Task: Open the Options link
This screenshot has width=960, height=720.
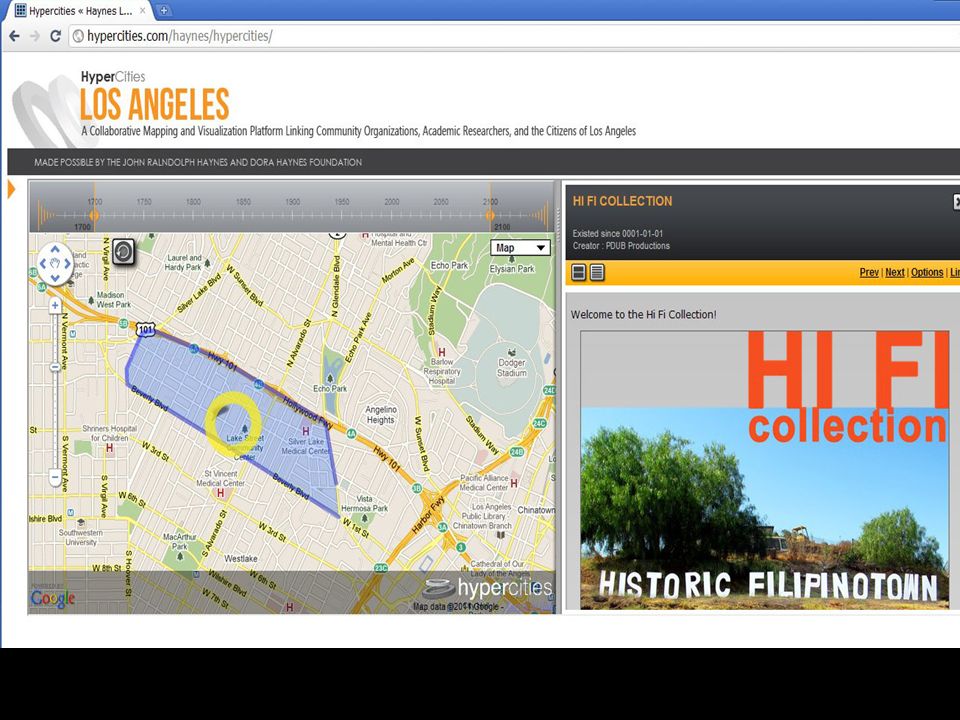Action: 927,272
